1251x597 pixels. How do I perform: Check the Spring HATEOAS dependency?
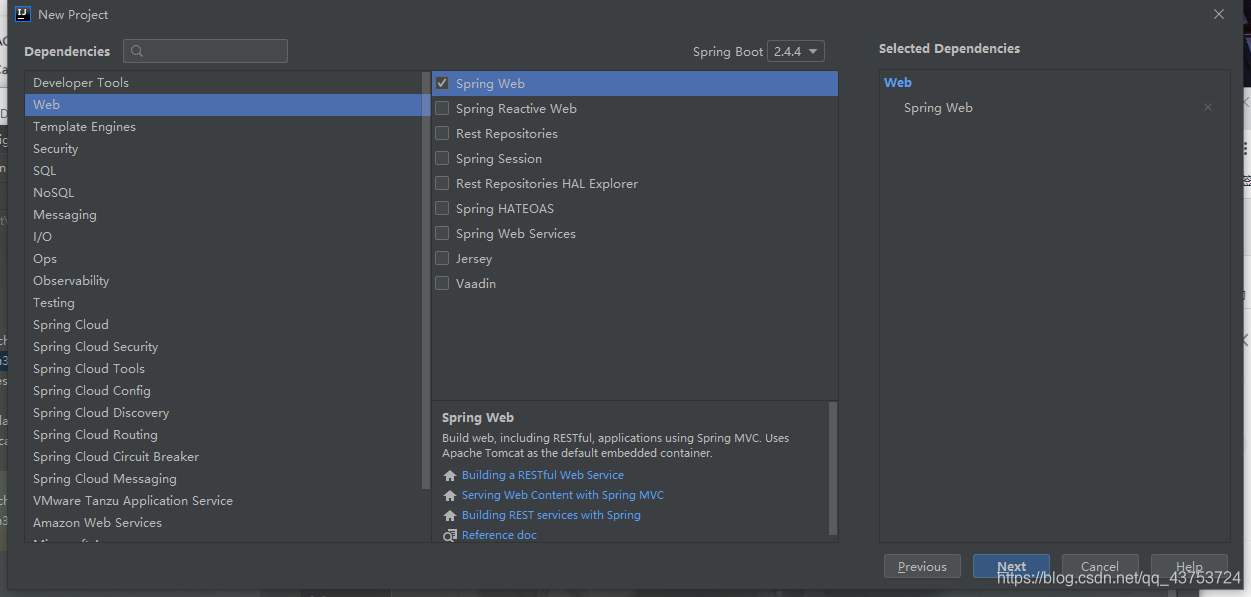pyautogui.click(x=442, y=208)
